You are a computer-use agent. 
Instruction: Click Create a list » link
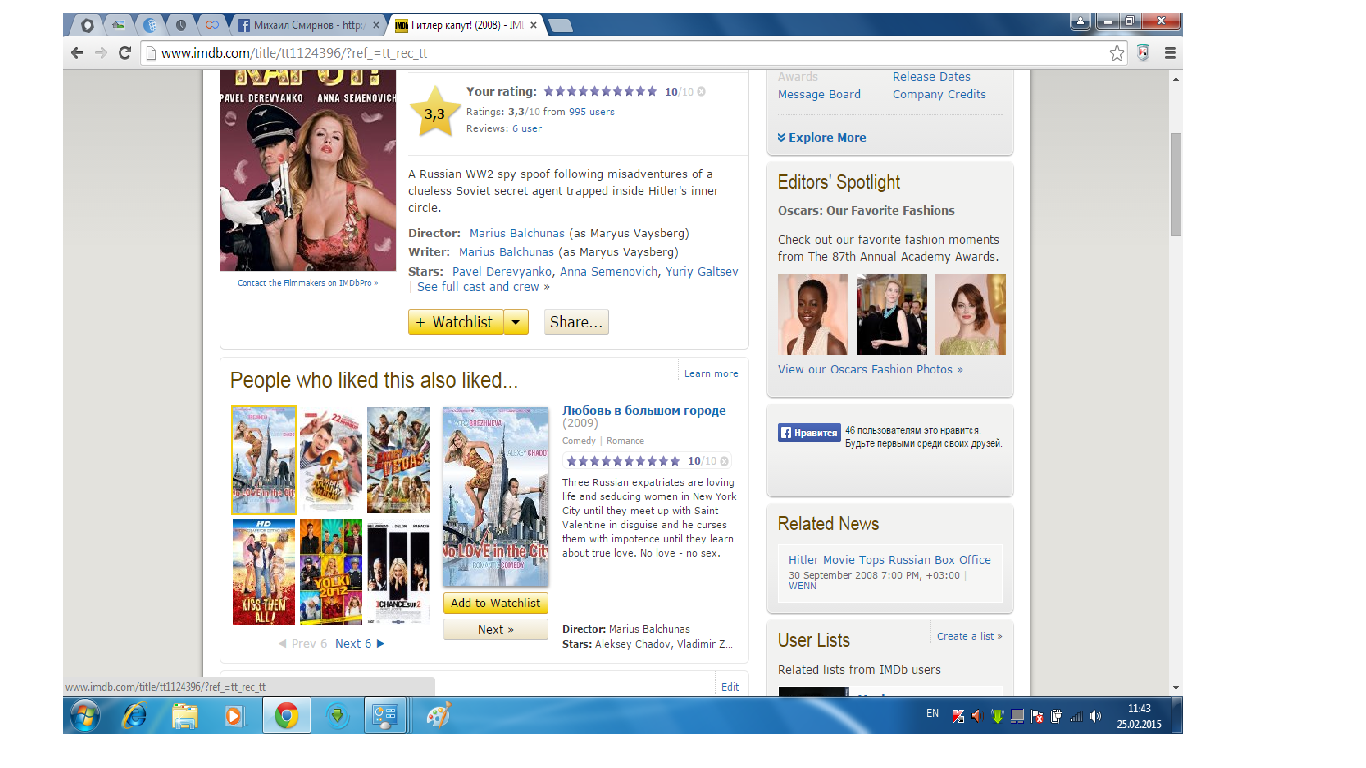click(969, 636)
